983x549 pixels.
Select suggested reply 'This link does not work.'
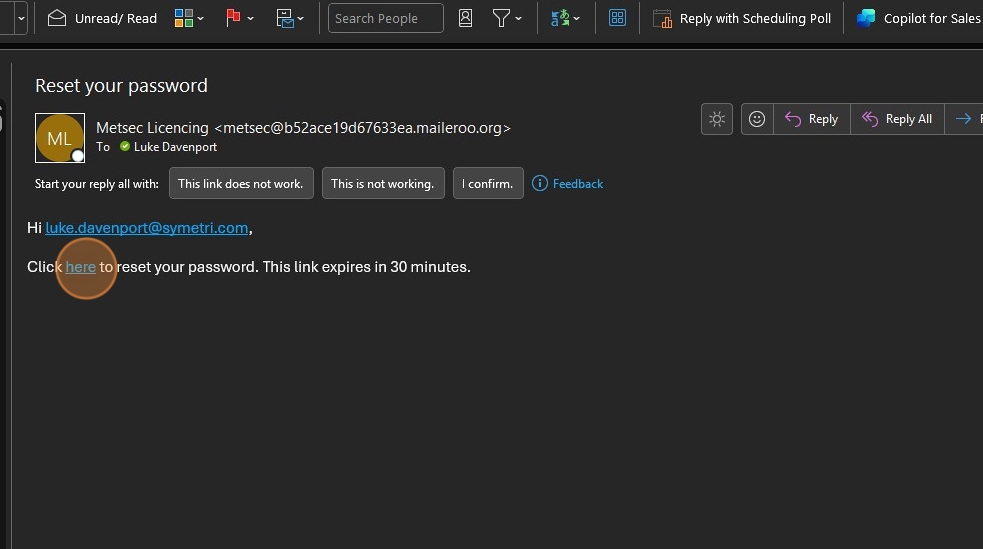241,184
